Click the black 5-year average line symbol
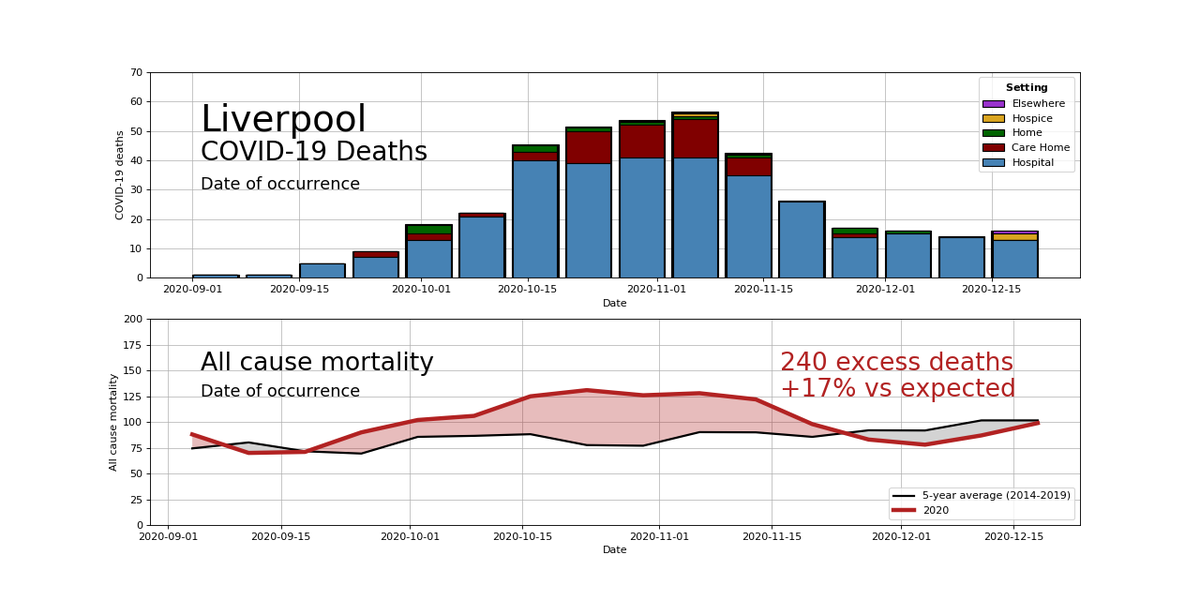The width and height of the screenshot is (1200, 600). 905,494
